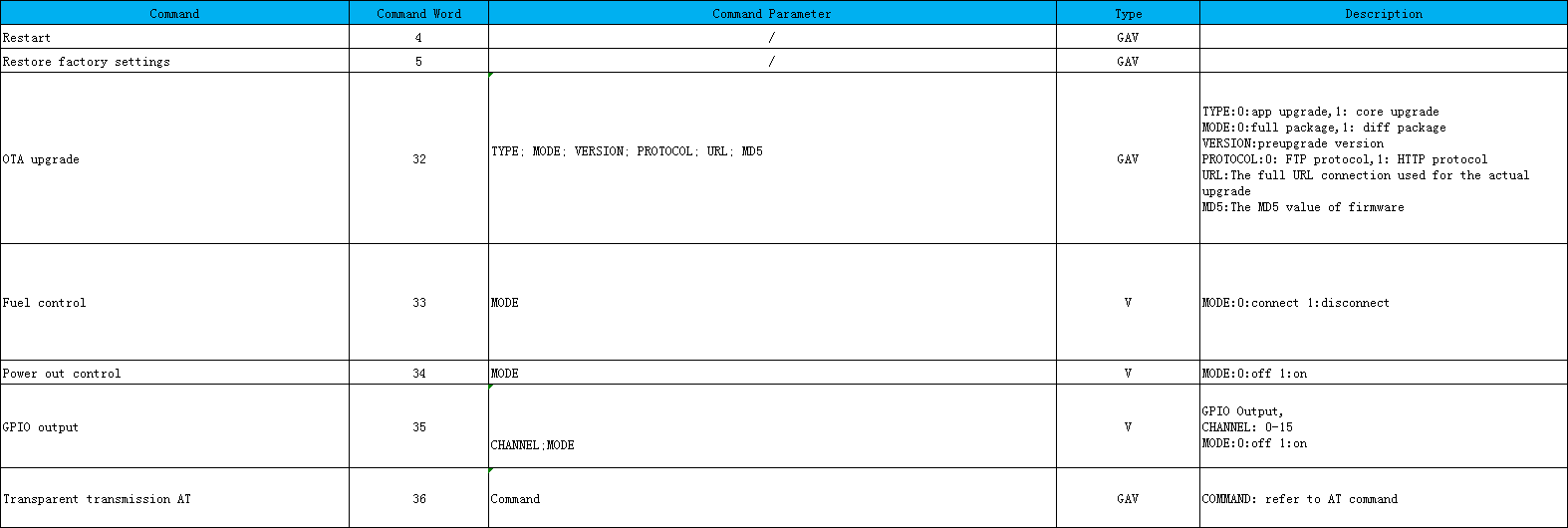Select the "OTA upgrade" command cell

tap(174, 158)
